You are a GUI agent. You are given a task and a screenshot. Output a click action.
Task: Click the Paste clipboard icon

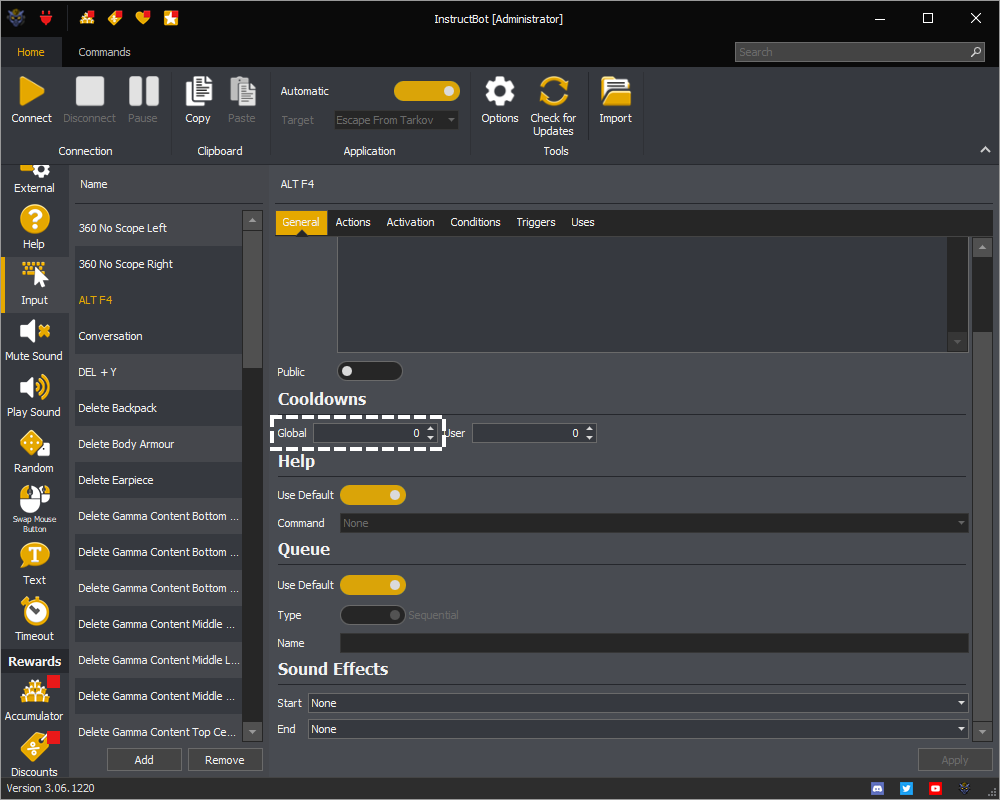click(242, 91)
